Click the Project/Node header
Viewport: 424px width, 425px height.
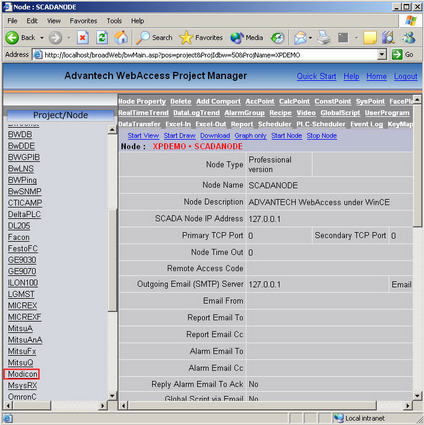point(60,115)
